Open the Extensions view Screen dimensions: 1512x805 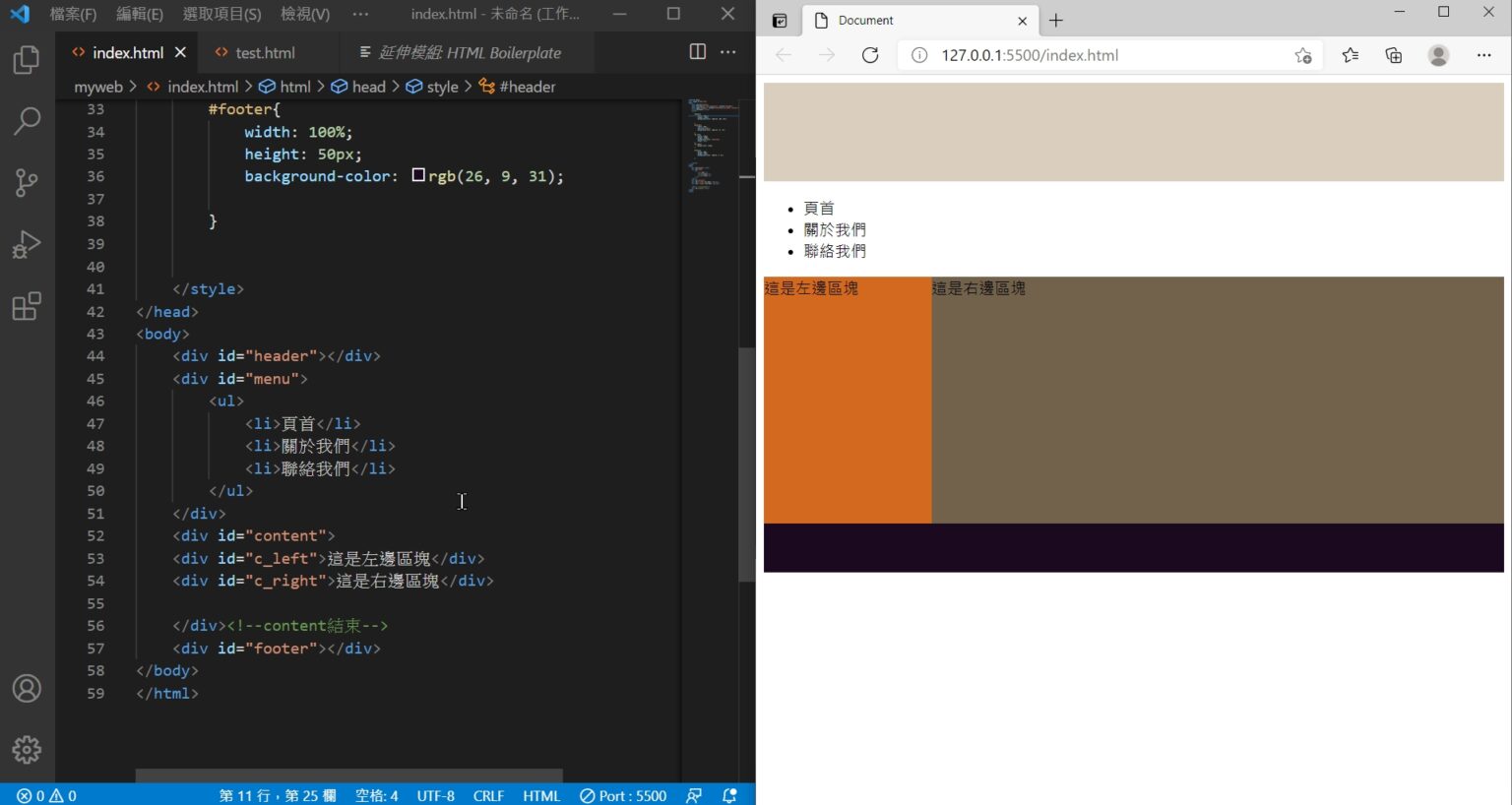pyautogui.click(x=27, y=306)
